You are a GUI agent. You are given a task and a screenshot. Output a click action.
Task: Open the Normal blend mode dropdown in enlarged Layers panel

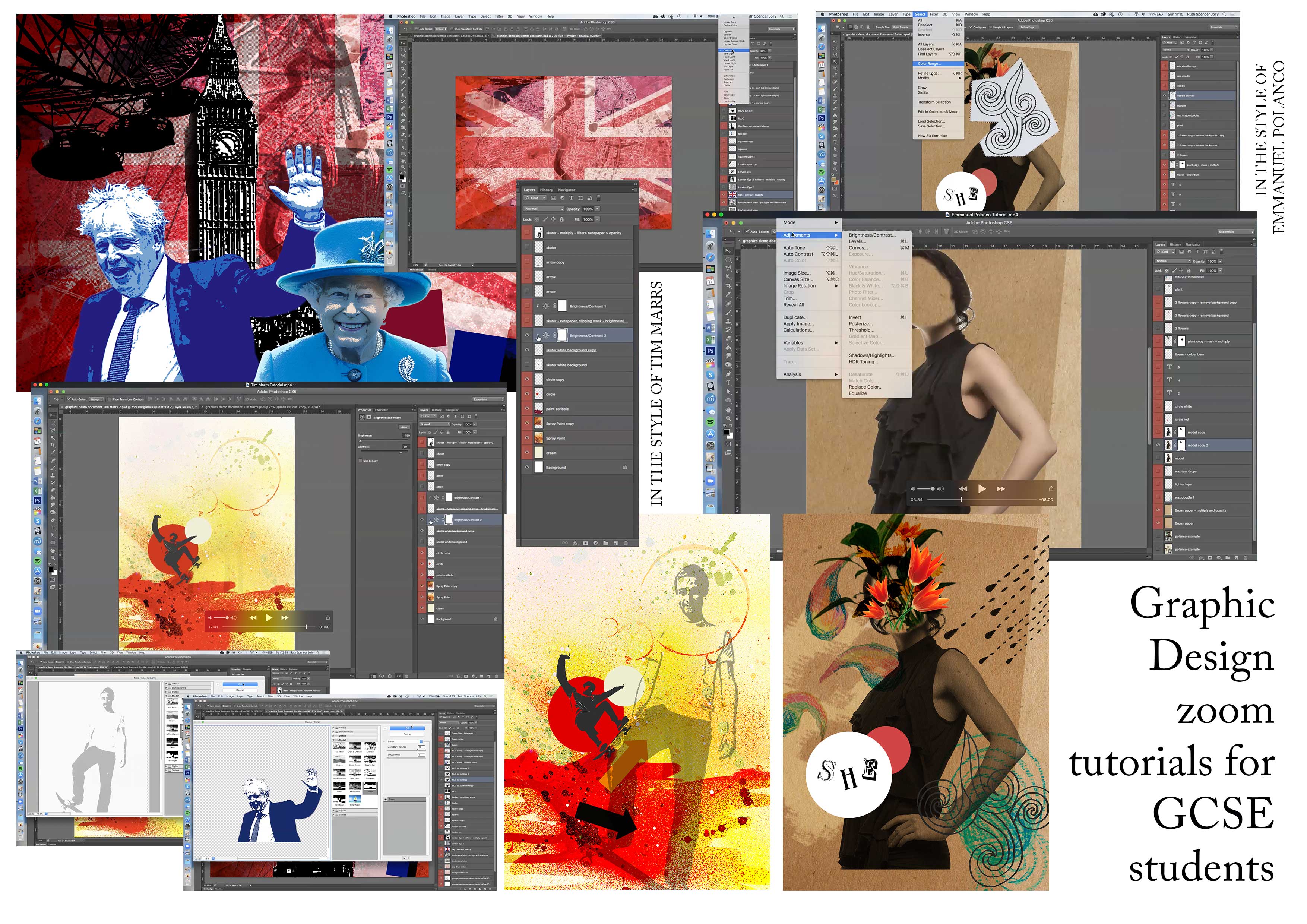click(544, 209)
